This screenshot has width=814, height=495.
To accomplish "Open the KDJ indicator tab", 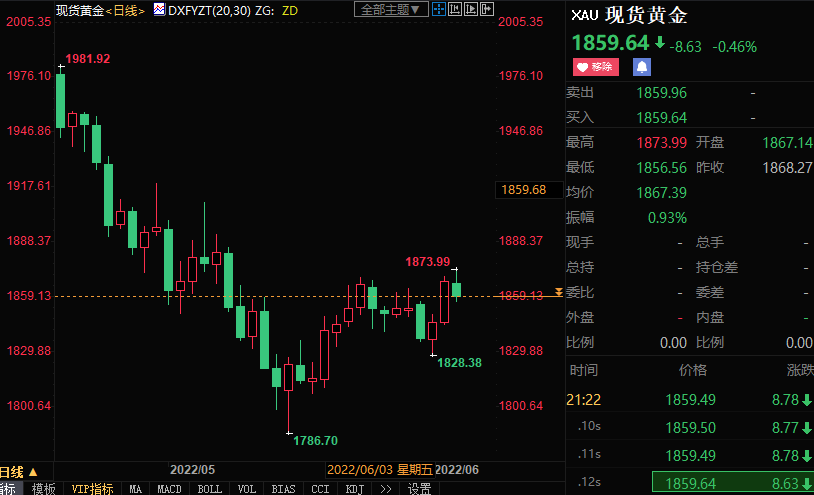I will coord(354,489).
